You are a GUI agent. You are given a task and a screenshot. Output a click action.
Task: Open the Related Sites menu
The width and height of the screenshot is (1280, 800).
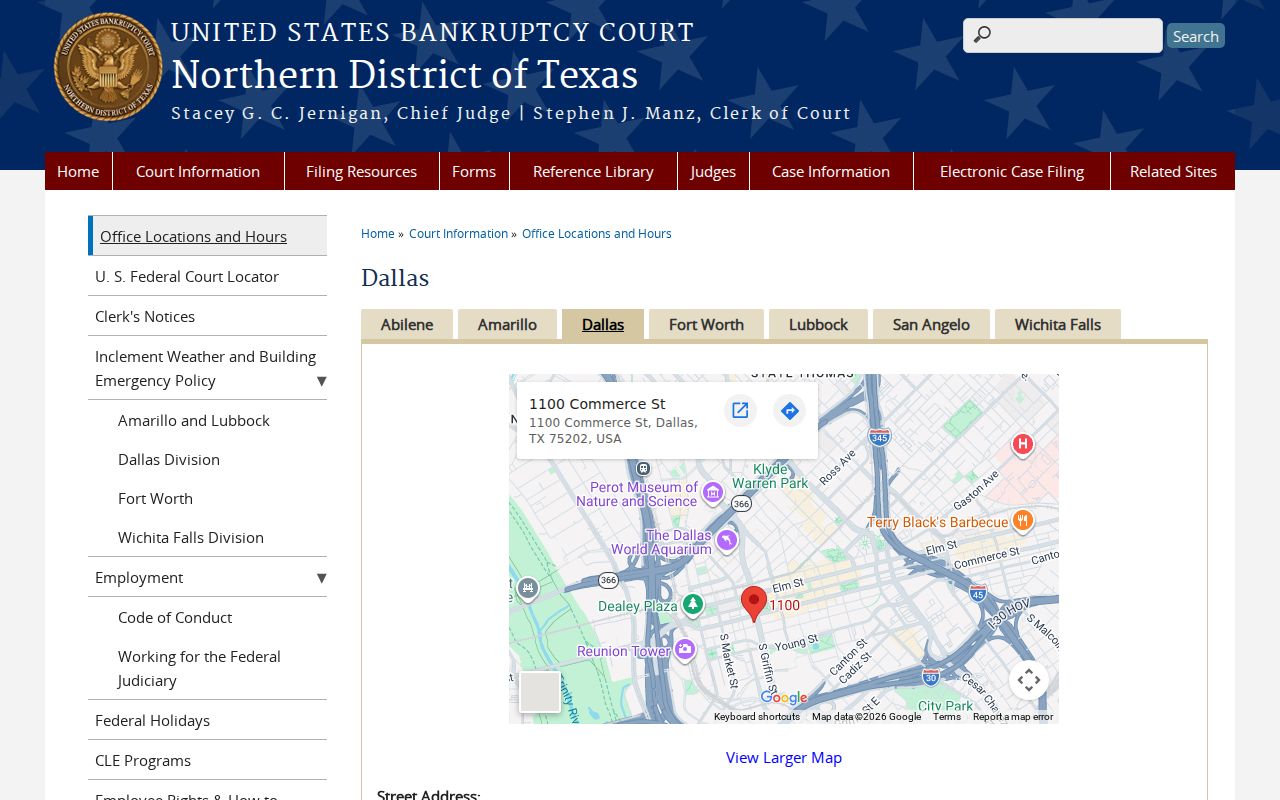[1173, 171]
